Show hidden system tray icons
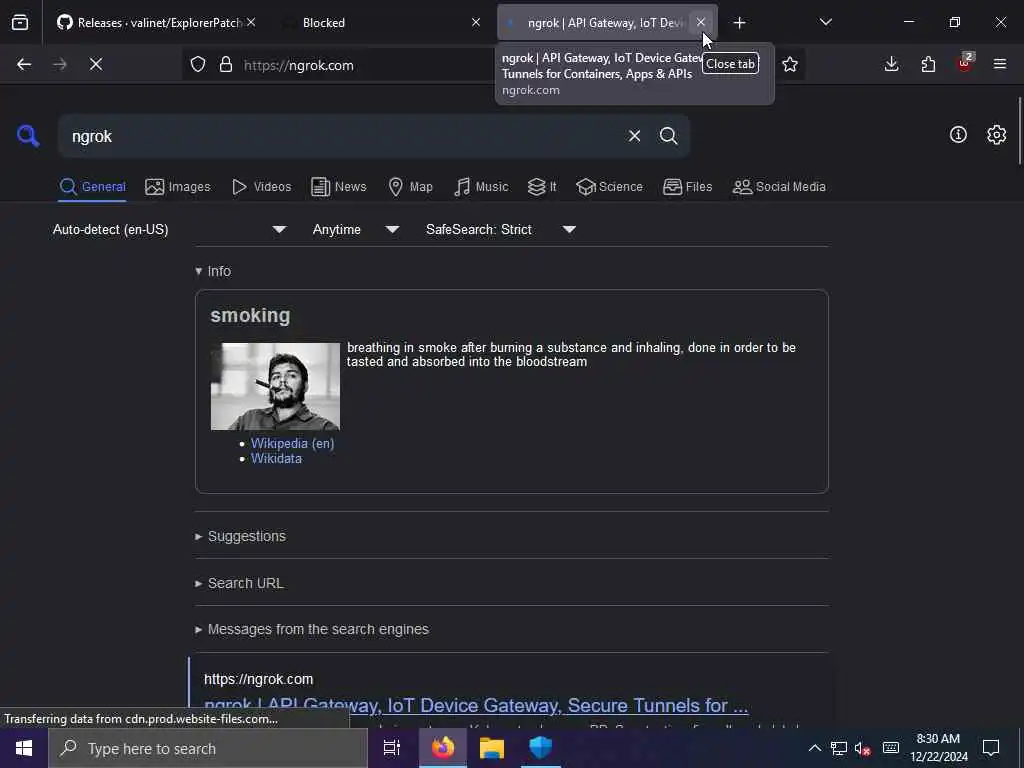This screenshot has width=1024, height=768. pos(814,748)
